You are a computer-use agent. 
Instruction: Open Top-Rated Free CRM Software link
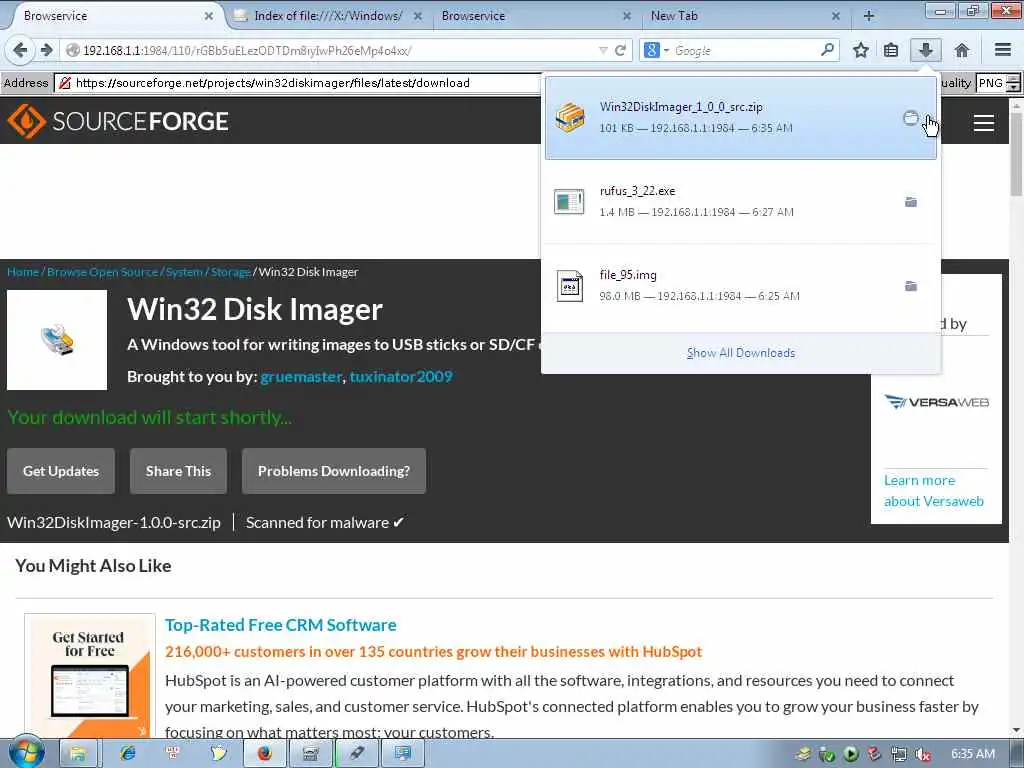281,625
